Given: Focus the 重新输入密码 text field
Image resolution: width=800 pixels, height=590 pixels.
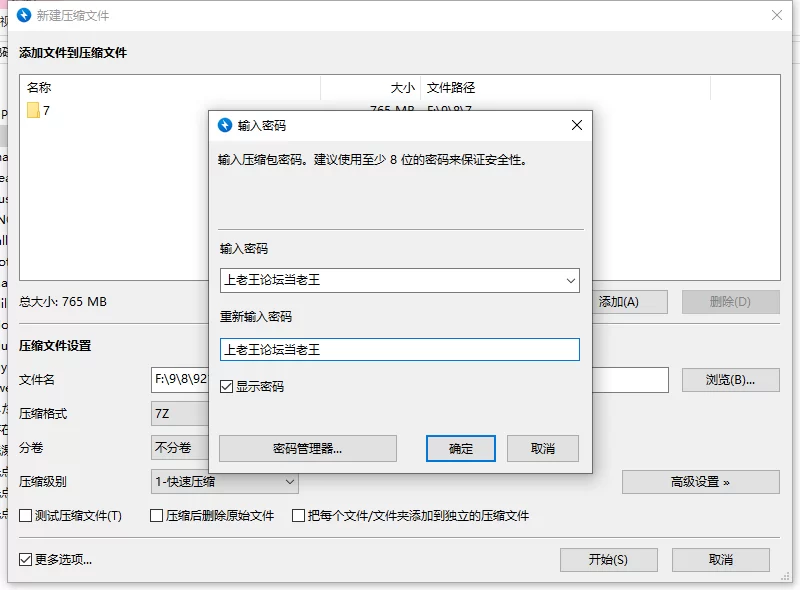Looking at the screenshot, I should 399,350.
